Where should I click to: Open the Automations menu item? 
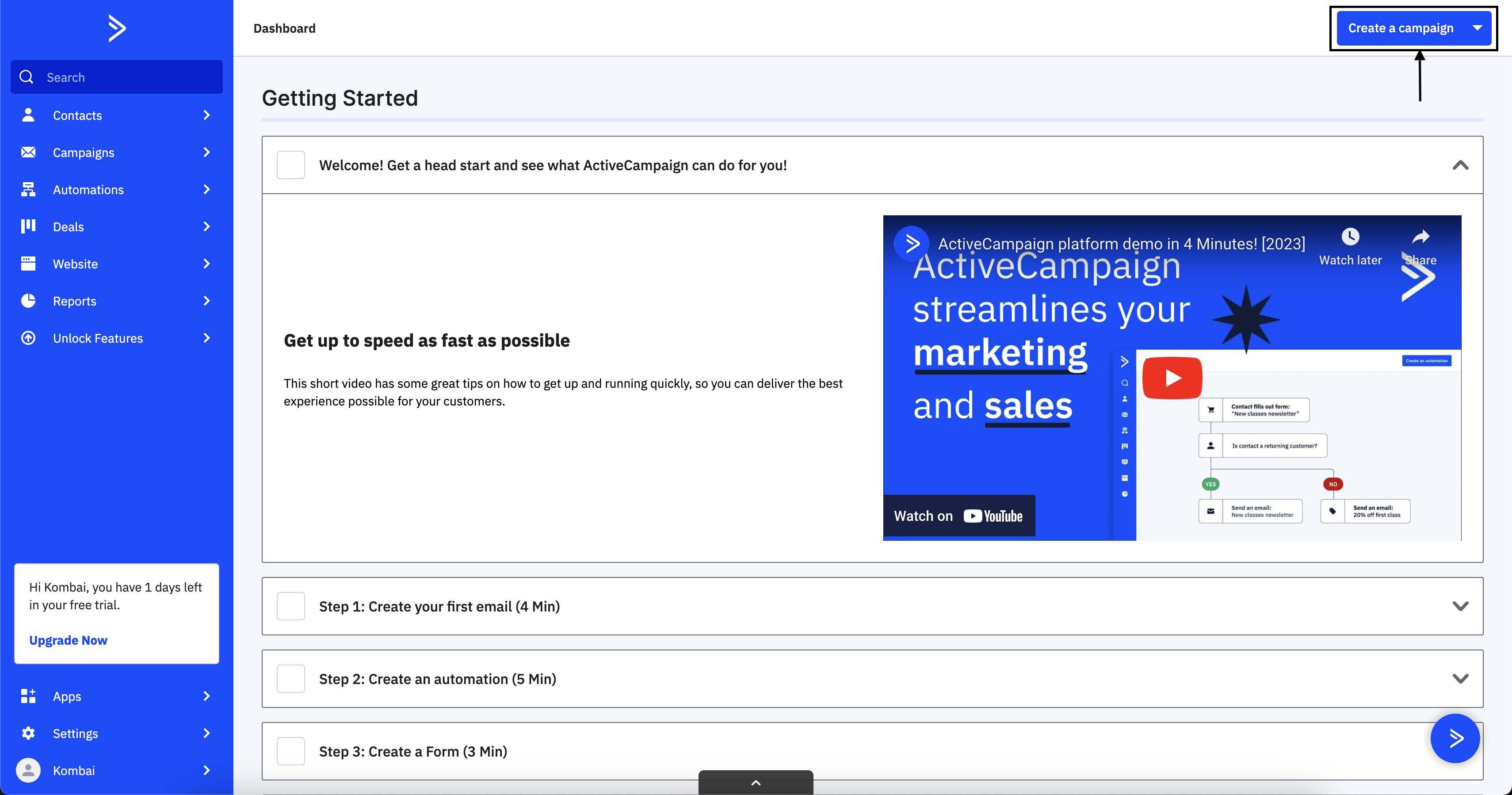pos(116,189)
